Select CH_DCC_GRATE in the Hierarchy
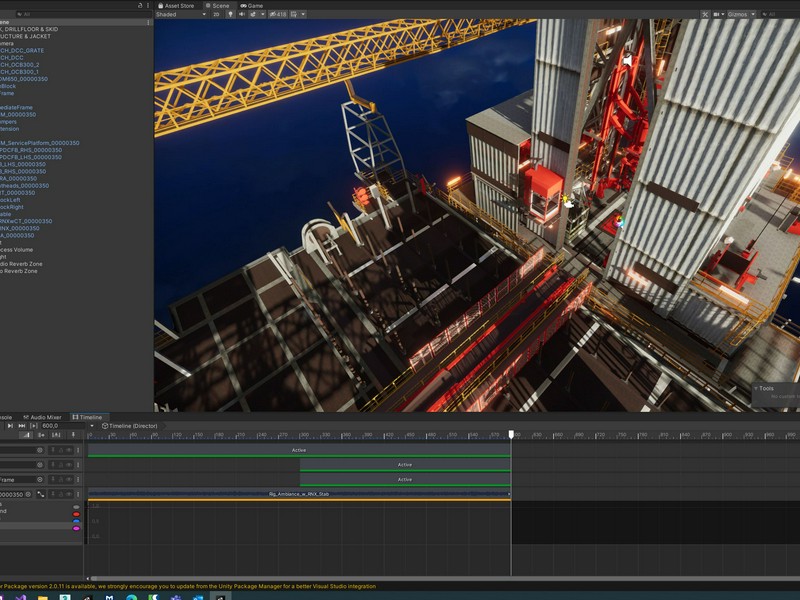Image resolution: width=800 pixels, height=600 pixels. [x=22, y=51]
